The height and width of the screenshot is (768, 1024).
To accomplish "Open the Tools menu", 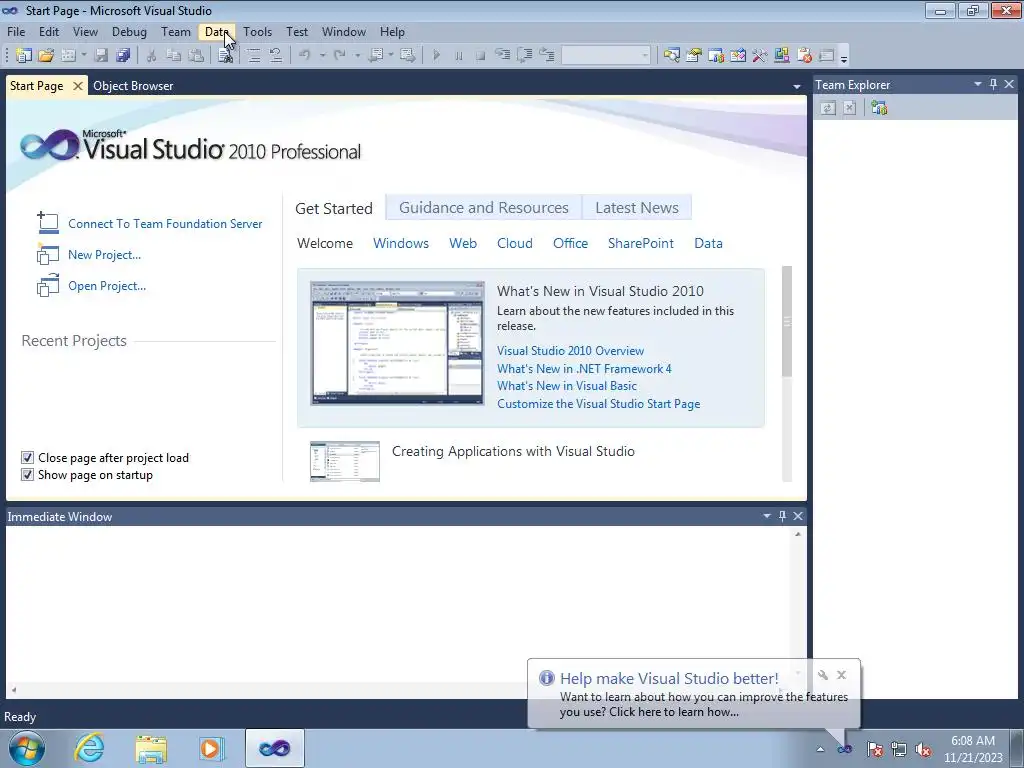I will [x=257, y=31].
